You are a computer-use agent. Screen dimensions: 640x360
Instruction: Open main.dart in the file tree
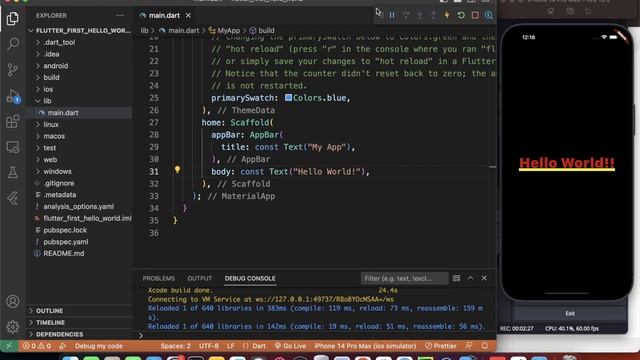[x=63, y=113]
